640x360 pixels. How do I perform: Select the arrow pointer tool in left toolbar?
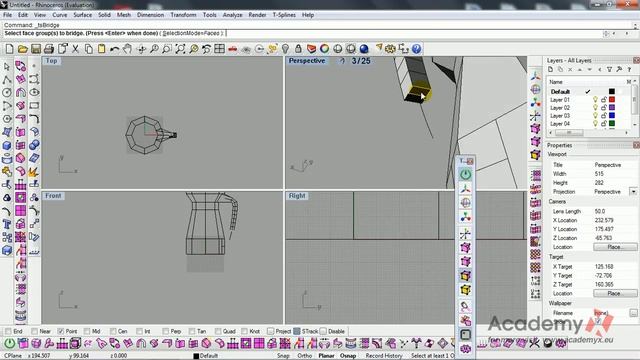pos(7,66)
